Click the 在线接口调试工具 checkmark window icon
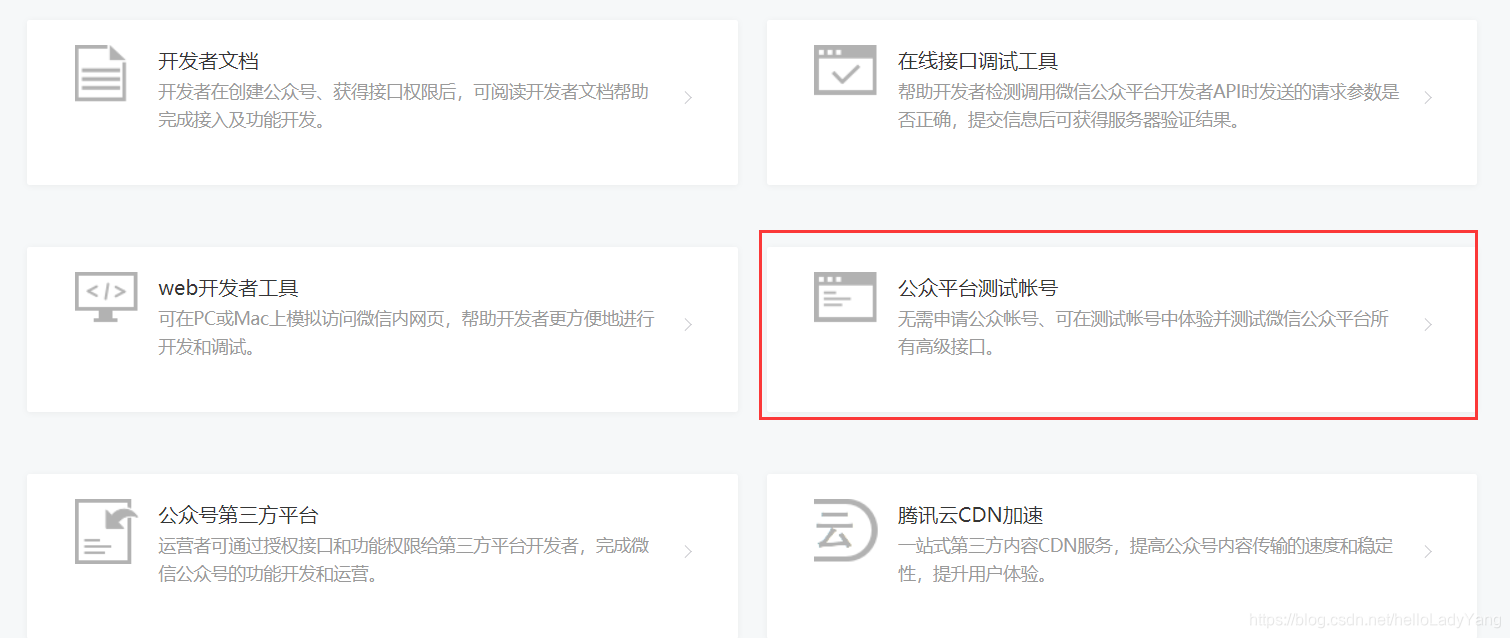1510x638 pixels. click(x=845, y=70)
